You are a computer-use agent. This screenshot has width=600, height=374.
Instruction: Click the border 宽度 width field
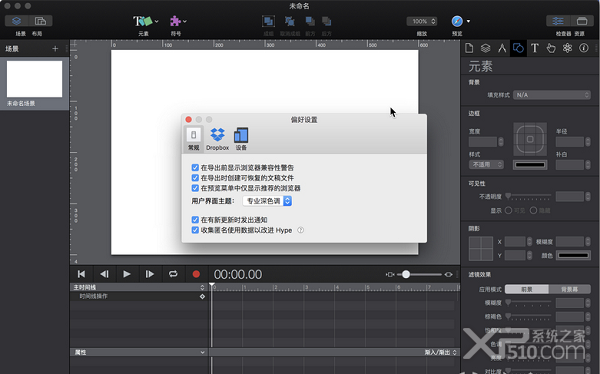pos(483,142)
